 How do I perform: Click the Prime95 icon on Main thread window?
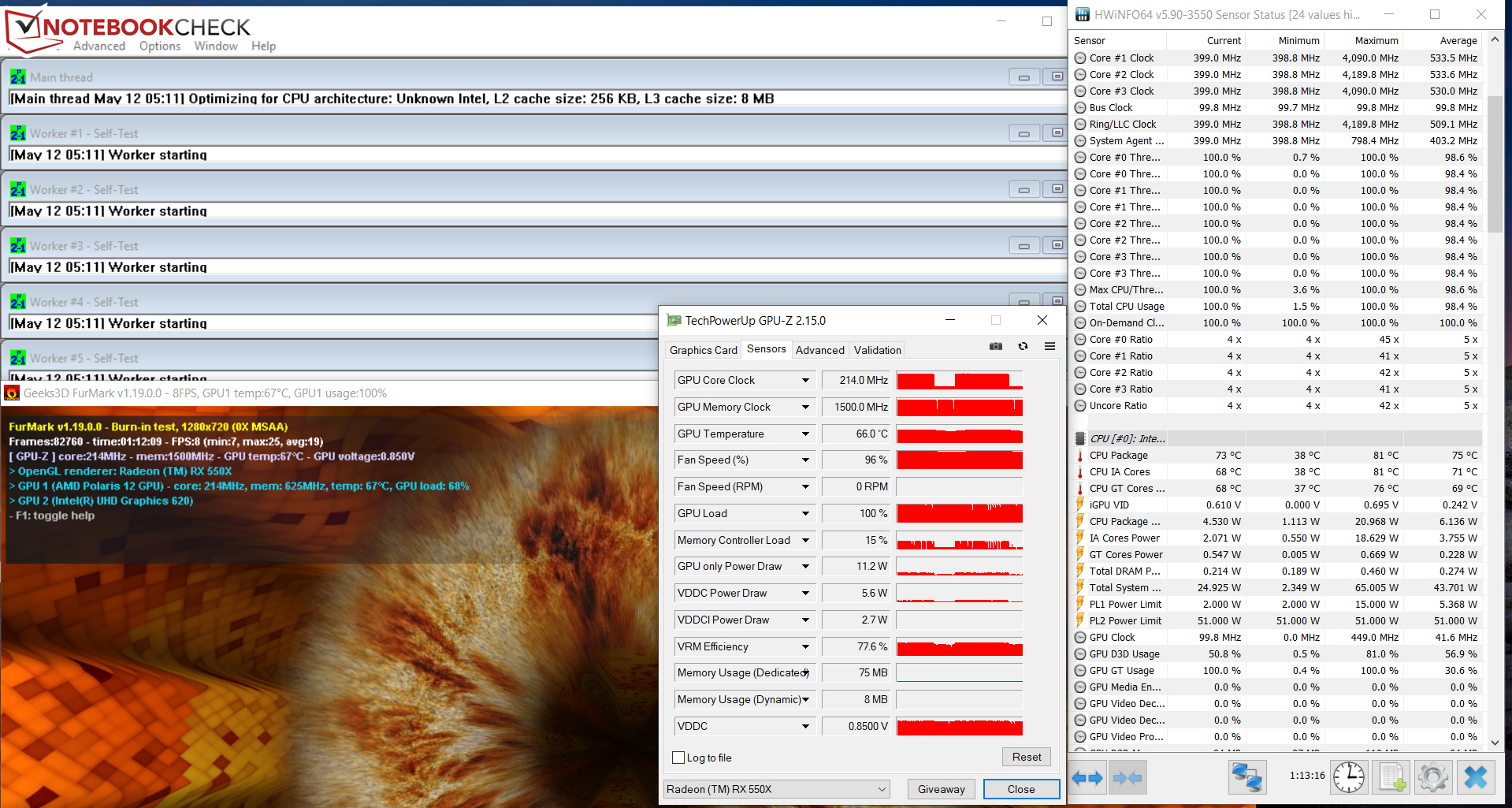18,77
